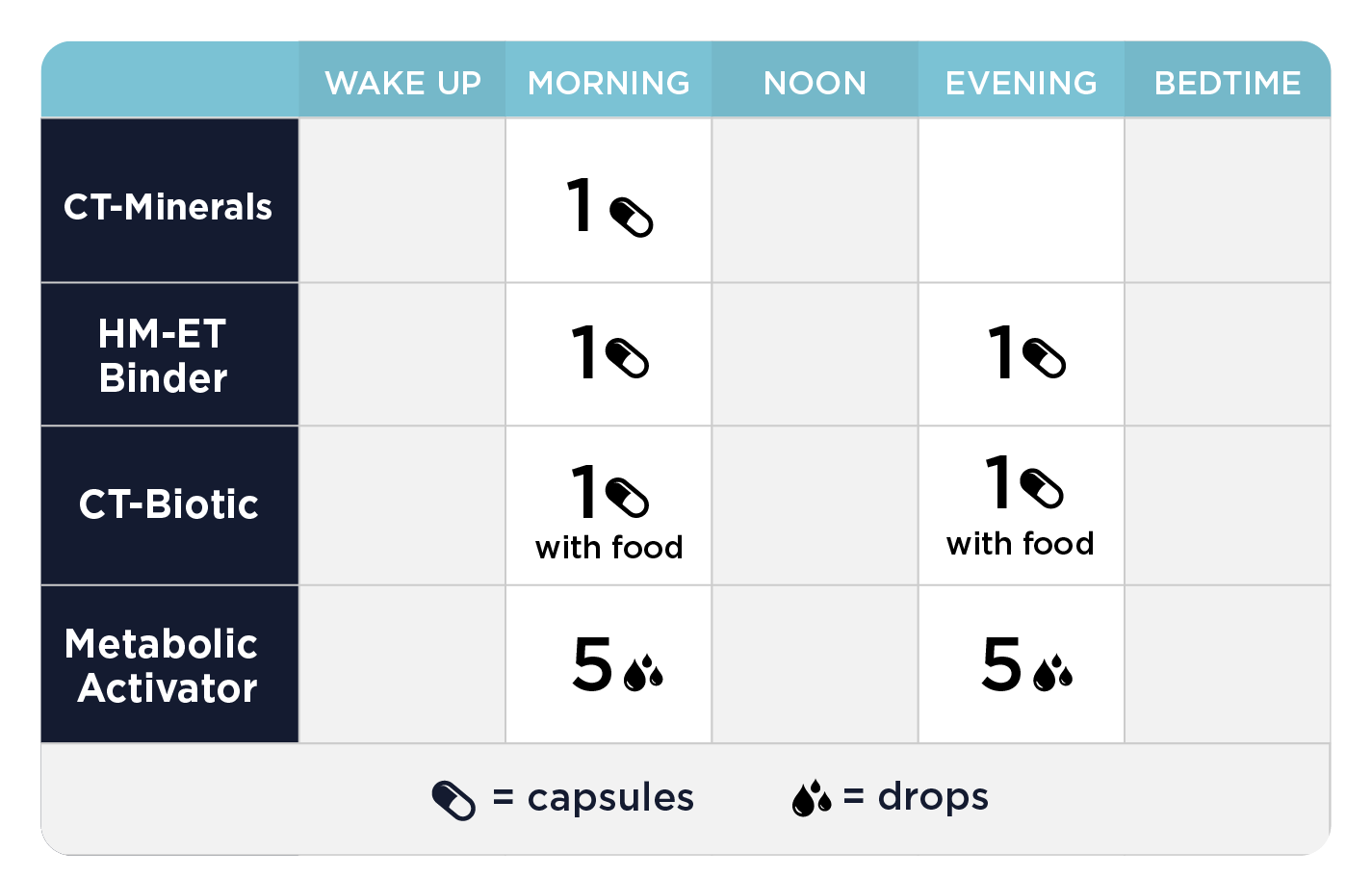Image resolution: width=1372 pixels, height=878 pixels.
Task: Click the Metabolic Activator evening drops icon
Action: 1052,673
